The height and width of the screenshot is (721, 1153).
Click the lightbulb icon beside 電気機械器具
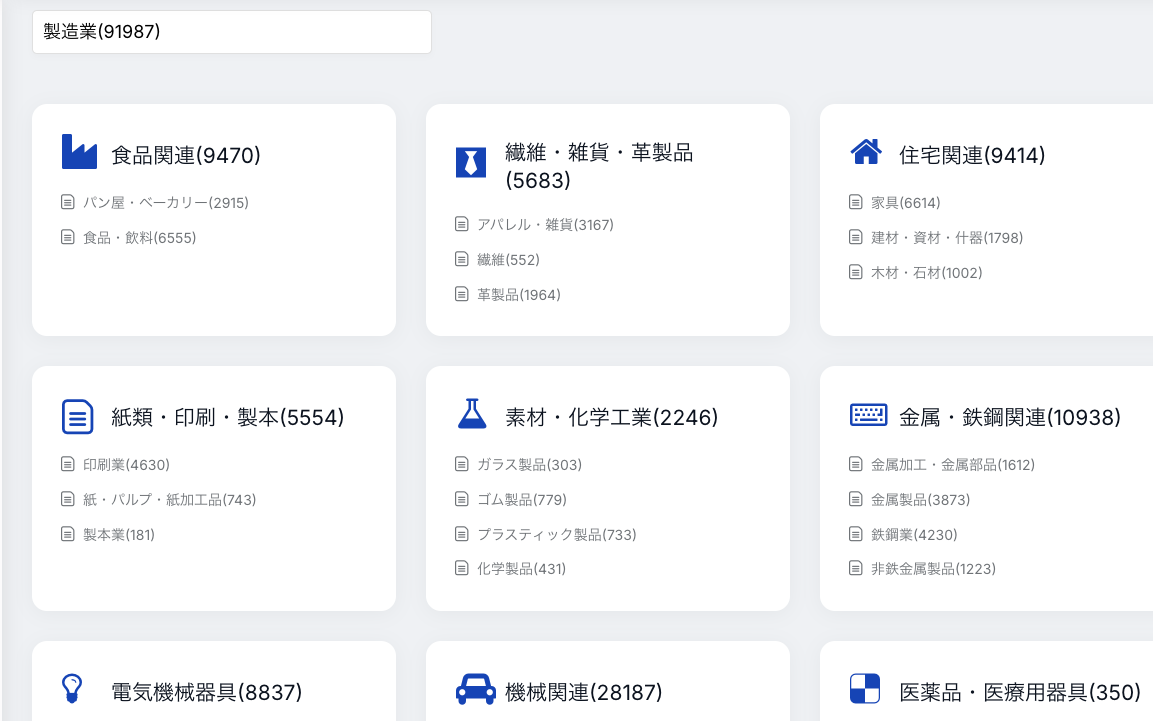(72, 688)
